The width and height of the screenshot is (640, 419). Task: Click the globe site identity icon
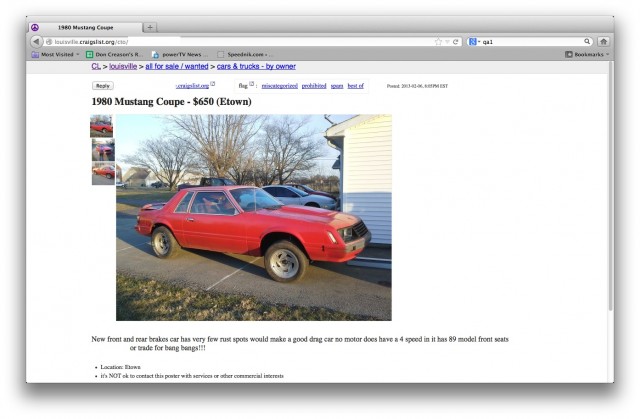click(x=49, y=42)
